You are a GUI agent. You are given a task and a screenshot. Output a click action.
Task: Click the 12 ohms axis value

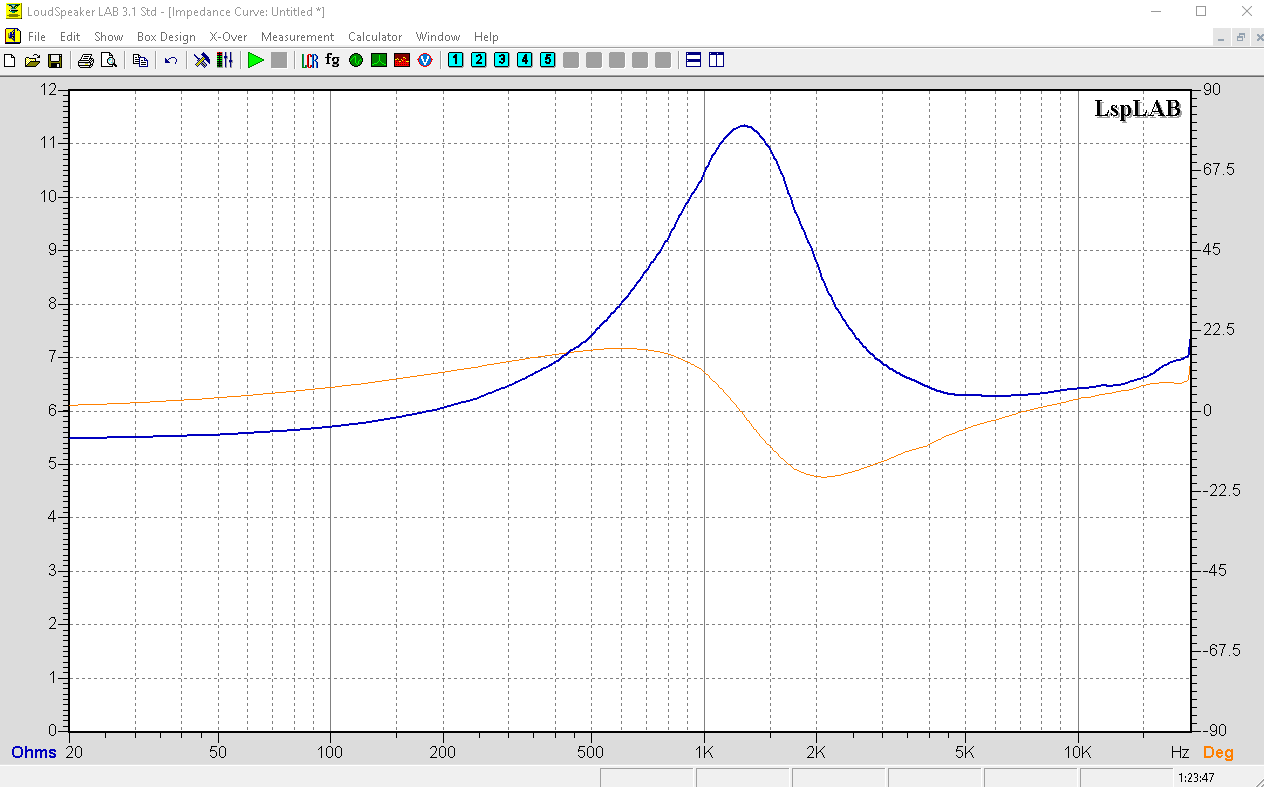click(50, 89)
